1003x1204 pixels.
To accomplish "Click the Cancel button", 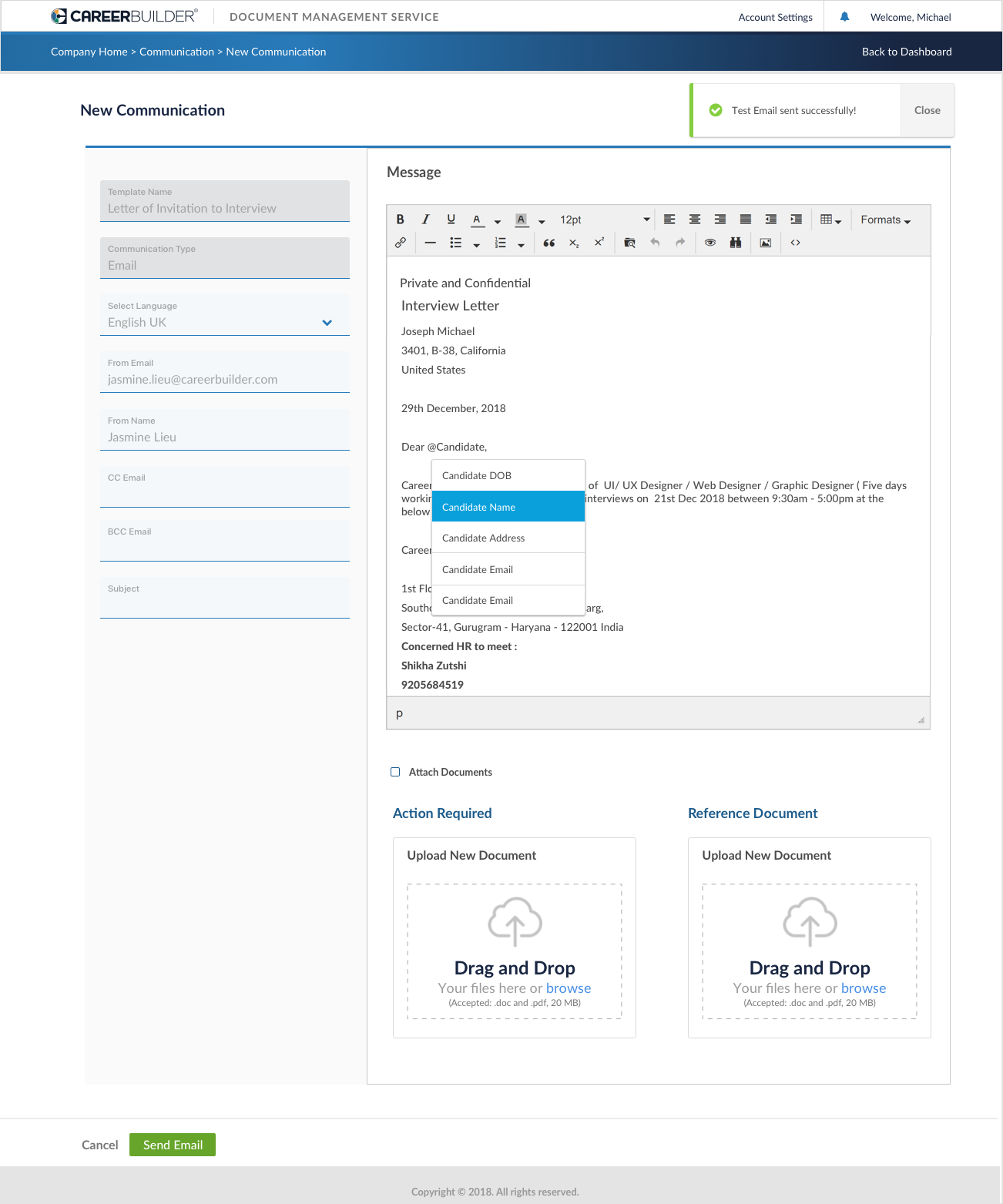I will [x=100, y=1145].
